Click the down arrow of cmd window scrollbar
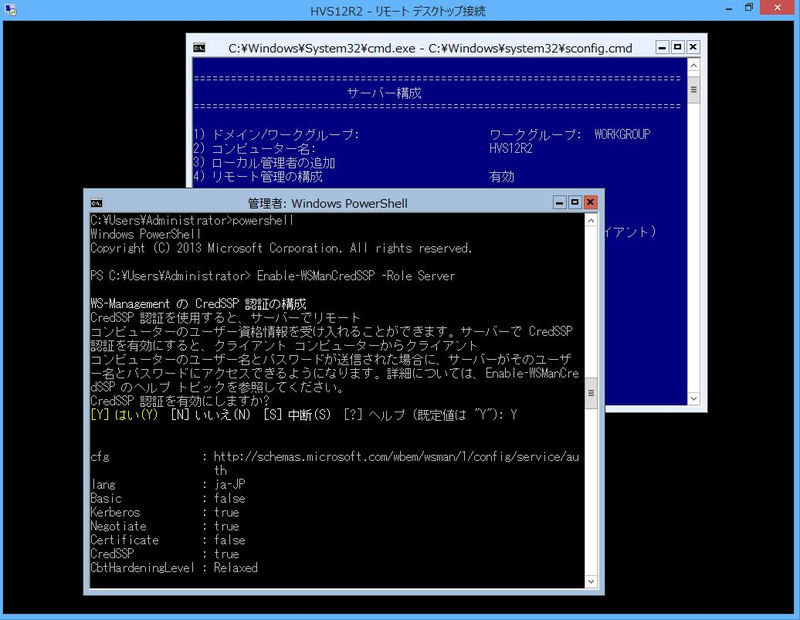This screenshot has height=620, width=800. [693, 399]
